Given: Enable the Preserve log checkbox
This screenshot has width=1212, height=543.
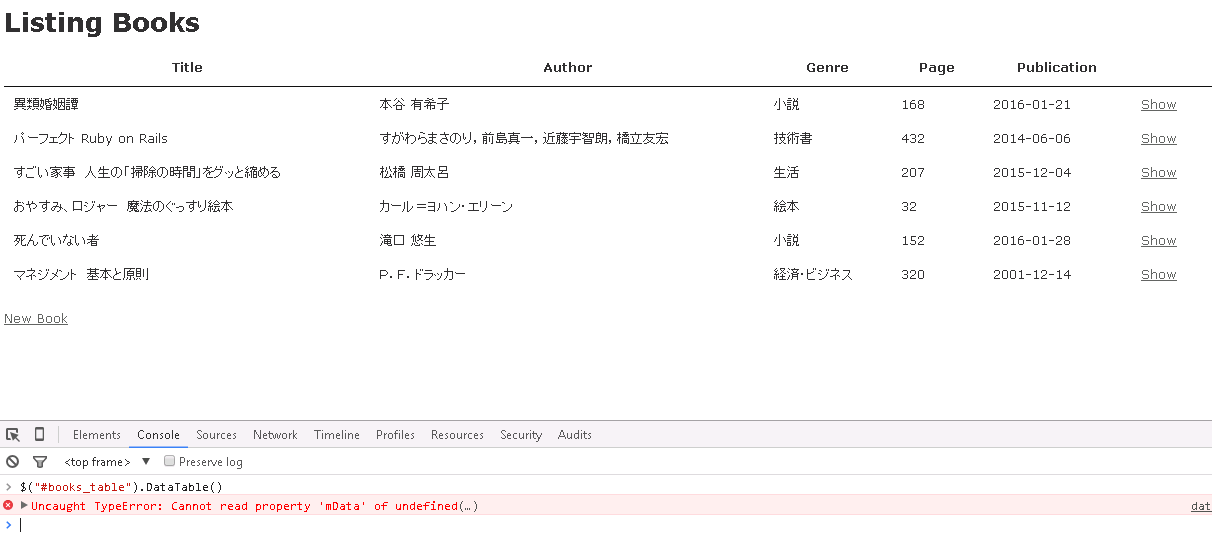Looking at the screenshot, I should click(x=170, y=461).
